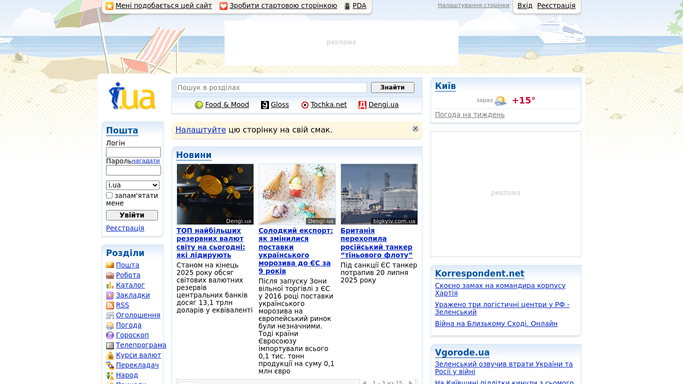Open 'Війна на Близькому Сході. Онлайн'
Screen dimensions: 683x384
(x=496, y=323)
